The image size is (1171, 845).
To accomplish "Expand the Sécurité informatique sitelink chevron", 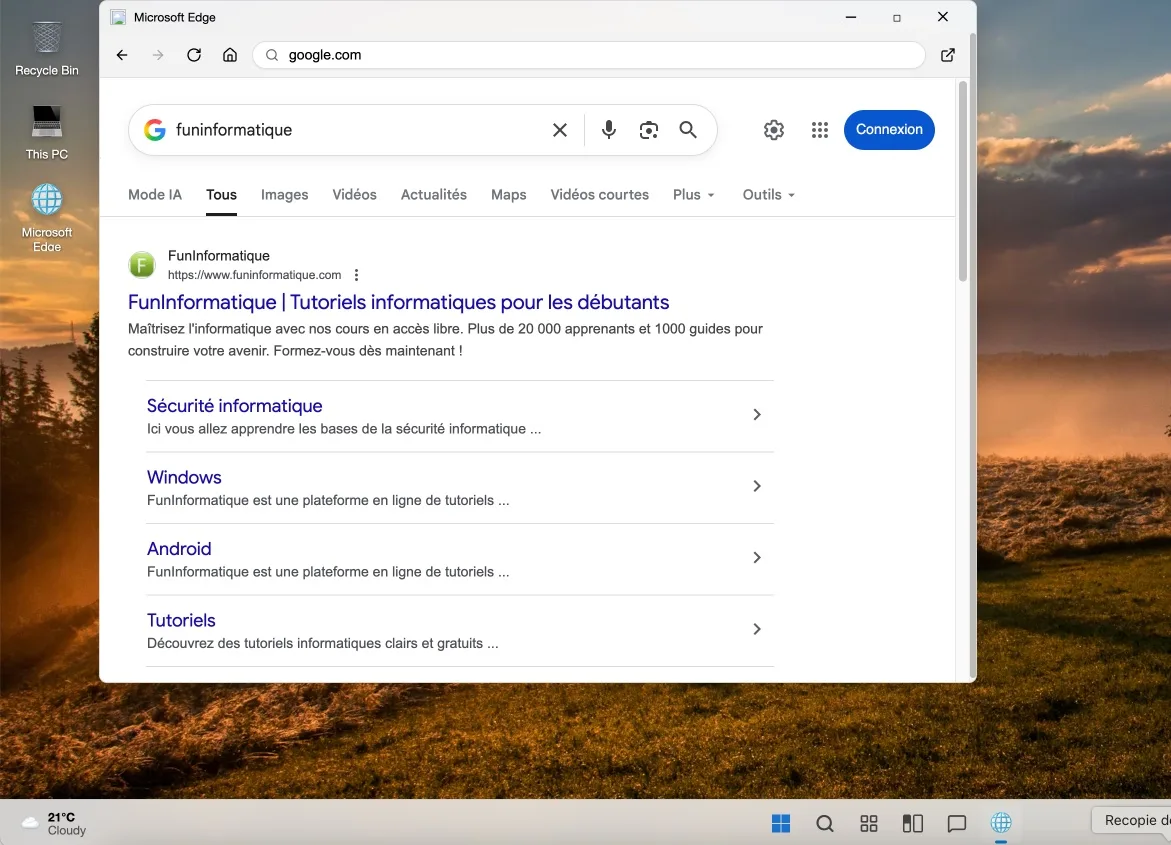I will point(757,414).
